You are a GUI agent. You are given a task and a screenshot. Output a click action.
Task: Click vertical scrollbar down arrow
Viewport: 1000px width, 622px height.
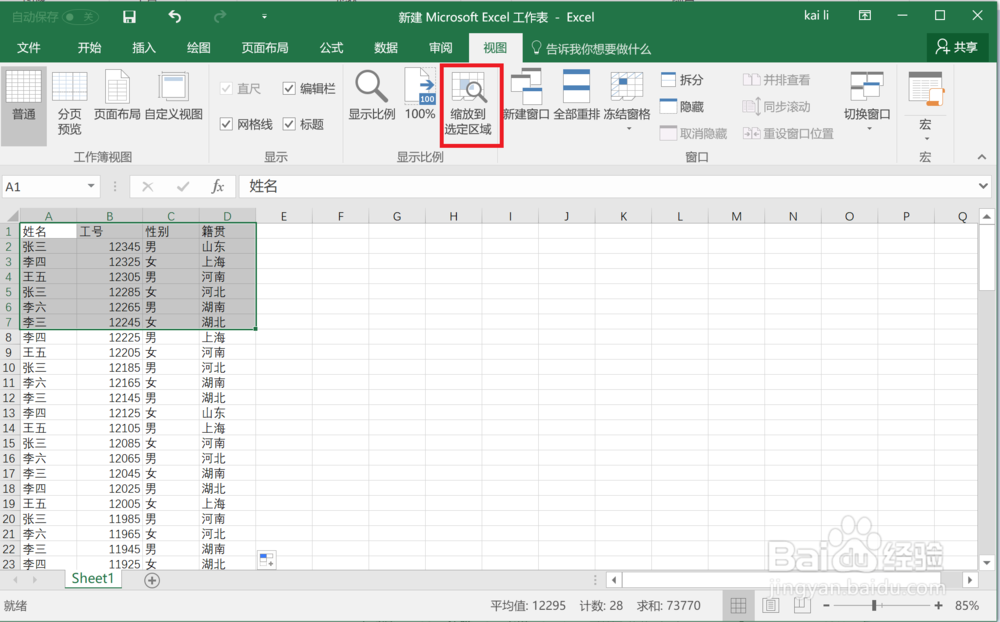point(987,563)
